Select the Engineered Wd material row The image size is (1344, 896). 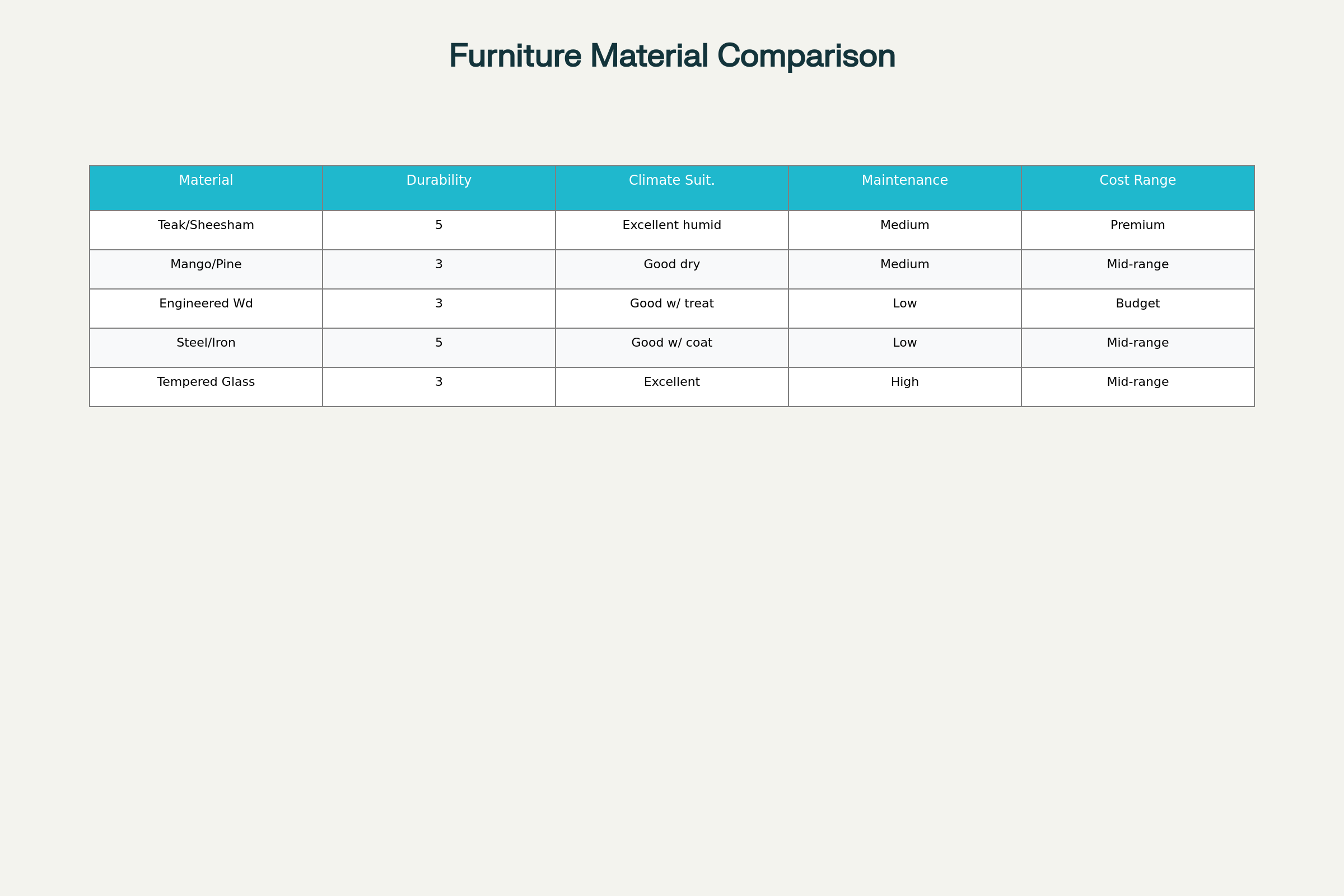coord(206,304)
